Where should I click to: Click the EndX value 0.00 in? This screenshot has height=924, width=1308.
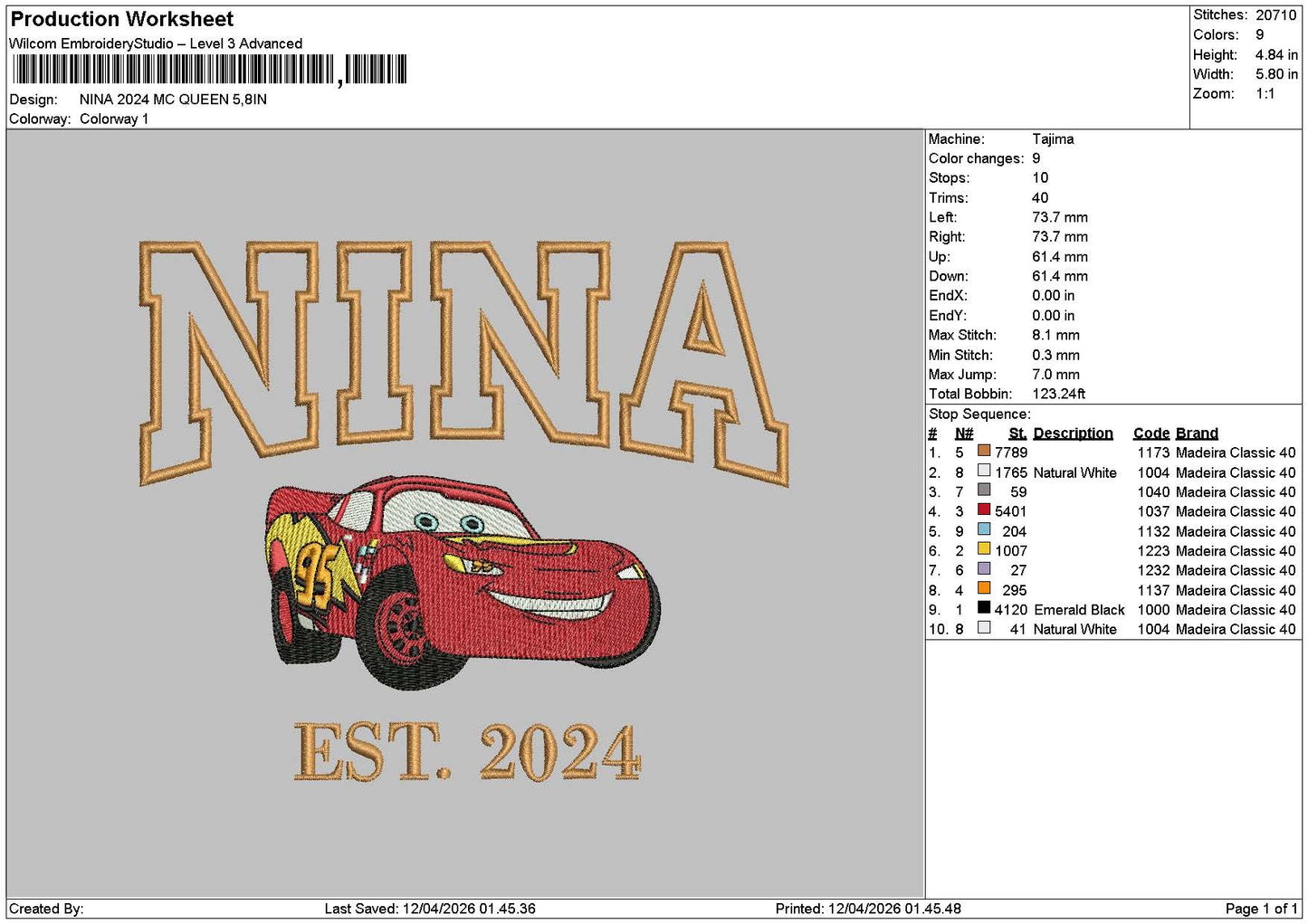click(x=1054, y=296)
